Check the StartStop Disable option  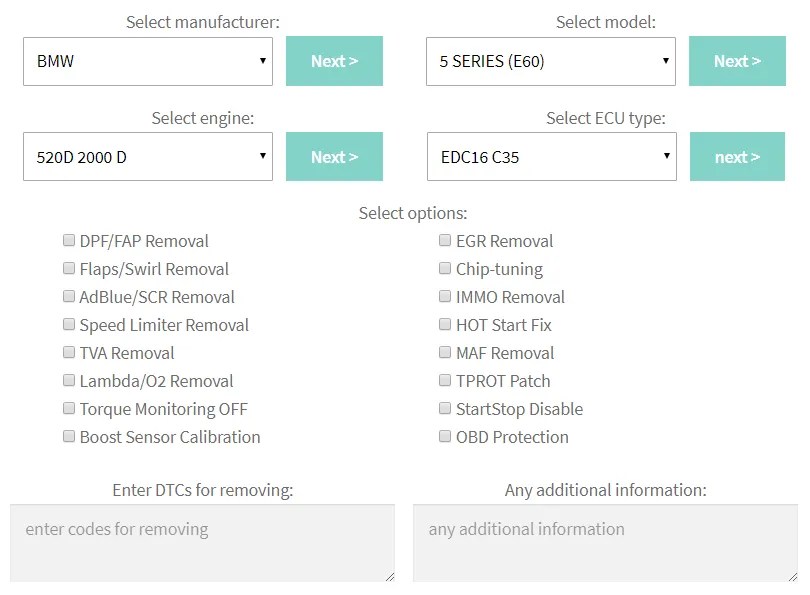click(445, 408)
